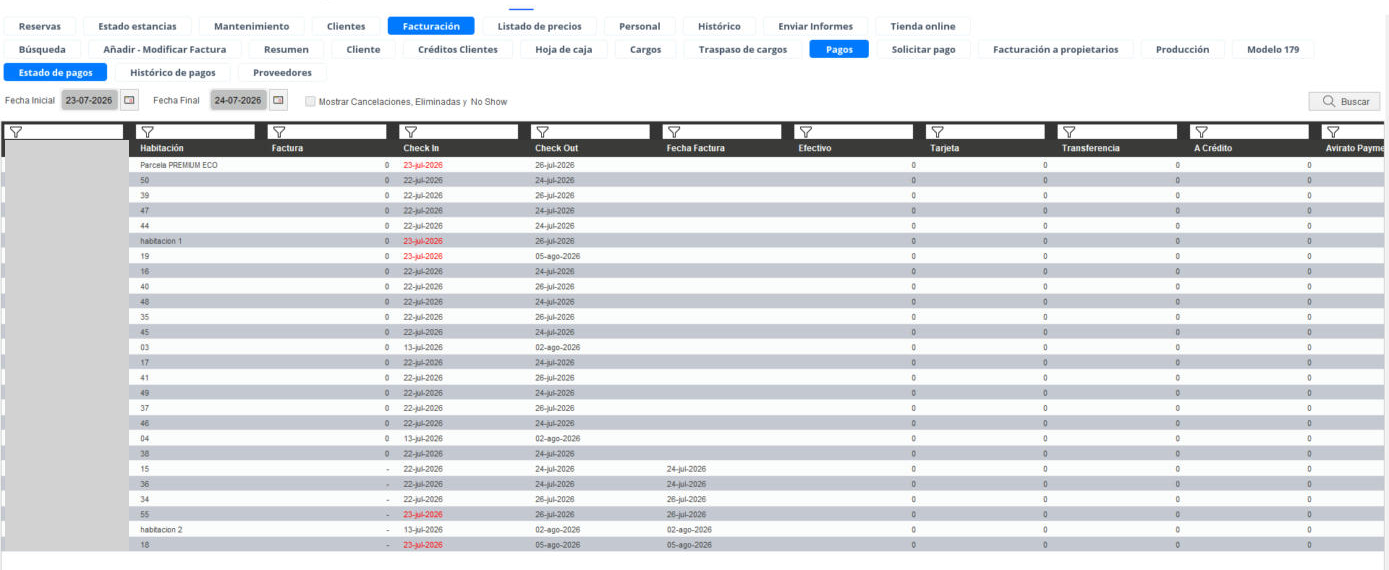Open the Personal tab
The height and width of the screenshot is (570, 1389).
coord(640,26)
